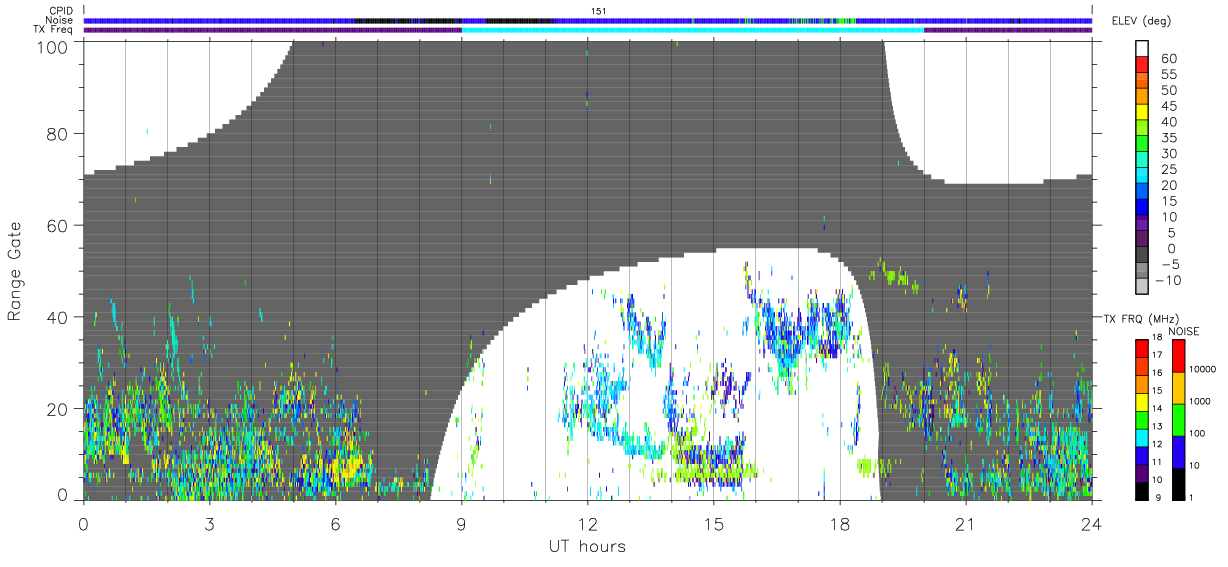Viewport: 1228px width, 567px height.
Task: Click the "6" tick label on UT hours axis
Action: pos(335,524)
